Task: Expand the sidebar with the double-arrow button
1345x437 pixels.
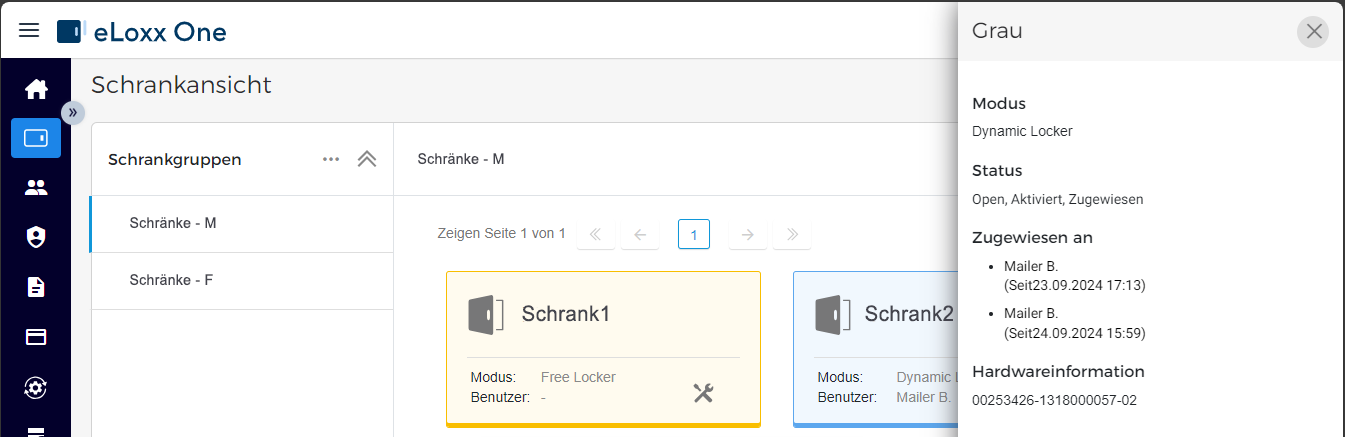Action: pos(73,113)
